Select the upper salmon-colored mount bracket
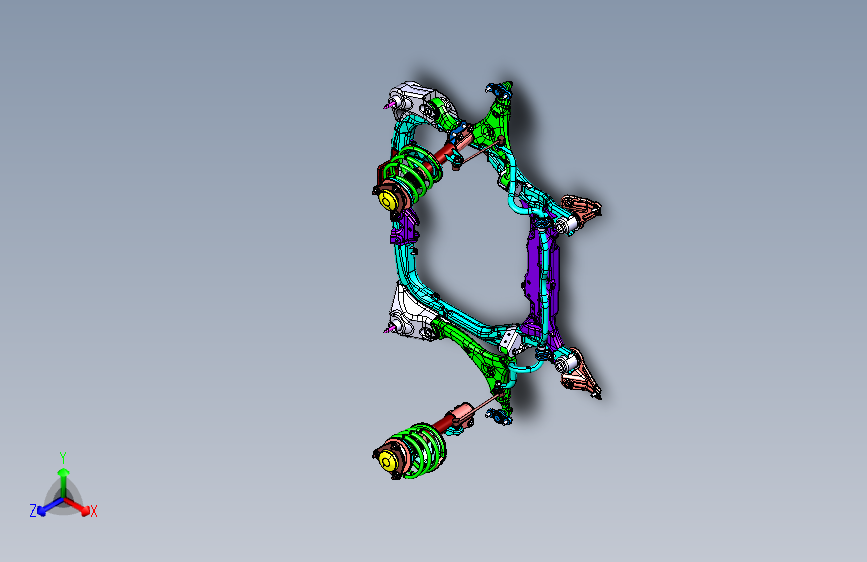 tap(581, 207)
